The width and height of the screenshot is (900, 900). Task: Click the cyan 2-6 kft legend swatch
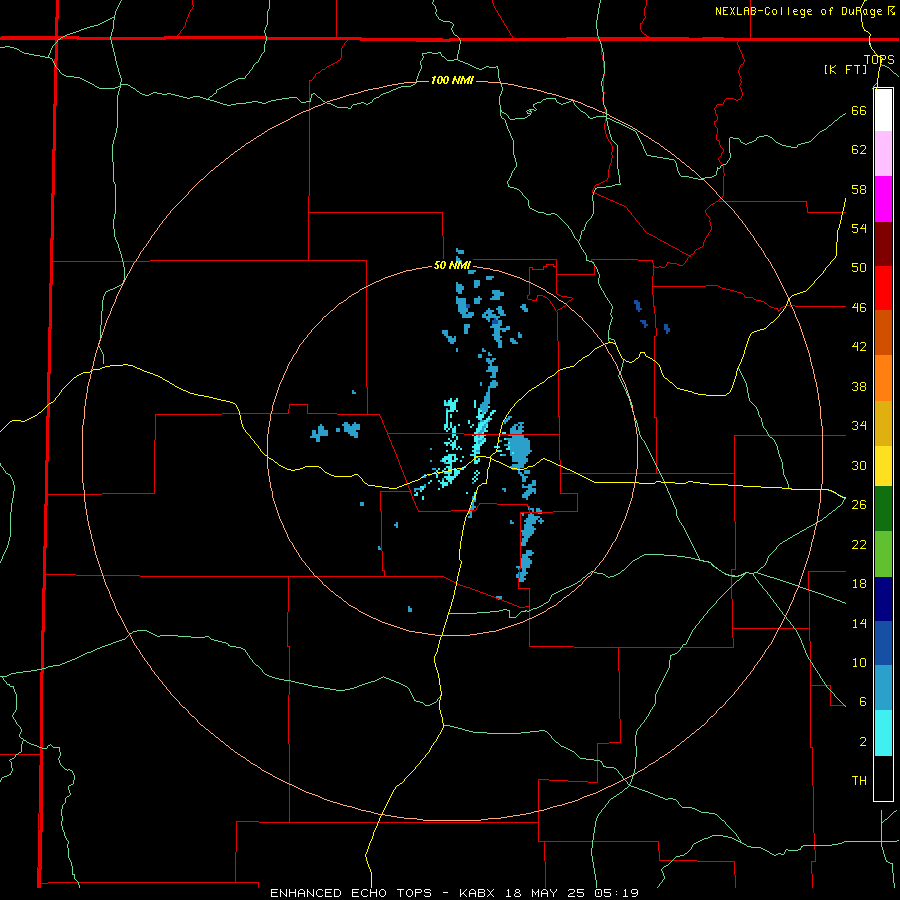[883, 733]
